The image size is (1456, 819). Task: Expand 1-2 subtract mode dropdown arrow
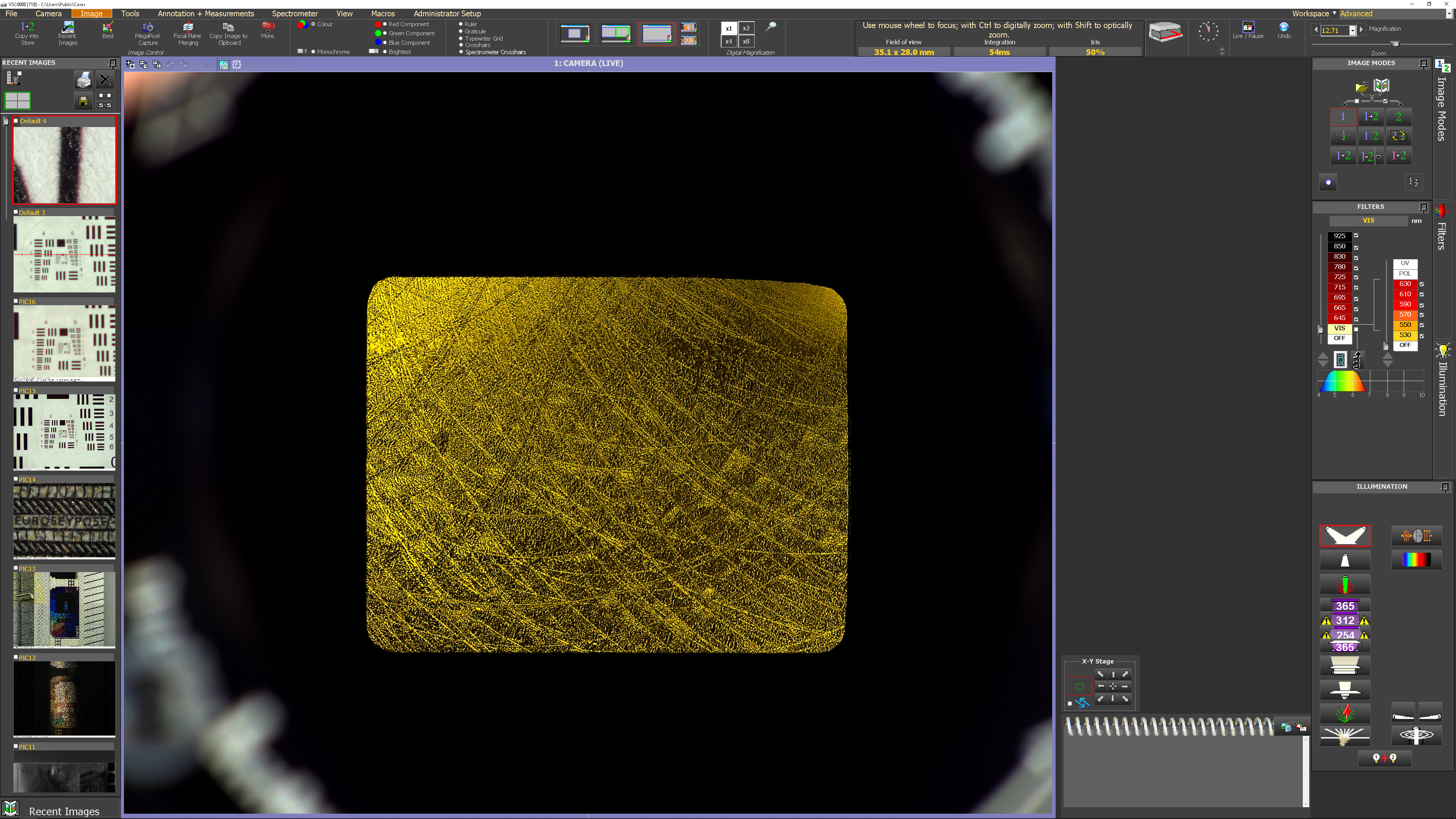pyautogui.click(x=1379, y=157)
